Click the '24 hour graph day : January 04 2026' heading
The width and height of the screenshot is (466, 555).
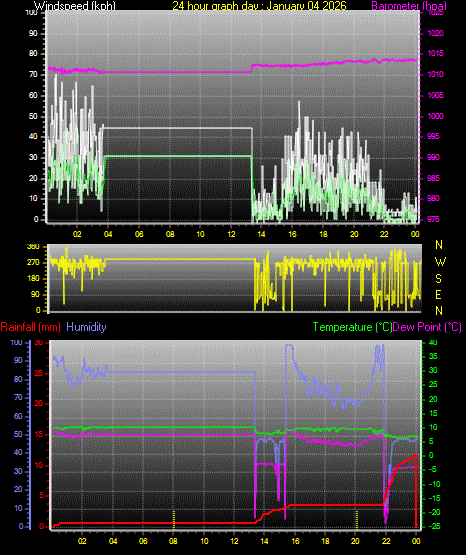pos(259,6)
